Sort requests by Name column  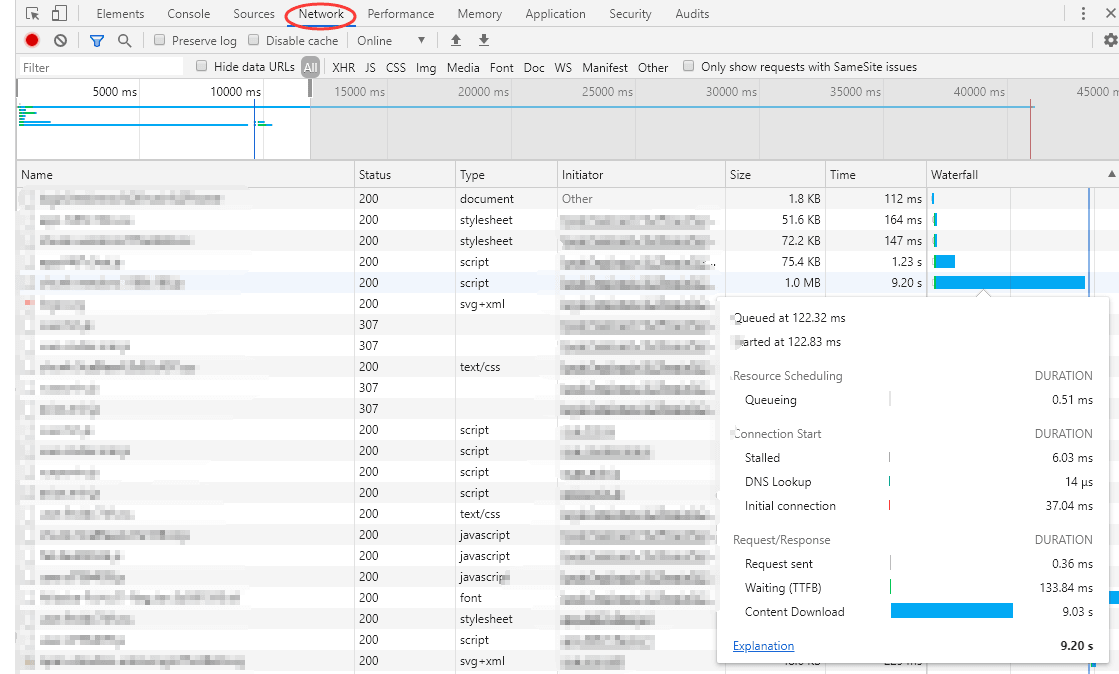tap(185, 174)
